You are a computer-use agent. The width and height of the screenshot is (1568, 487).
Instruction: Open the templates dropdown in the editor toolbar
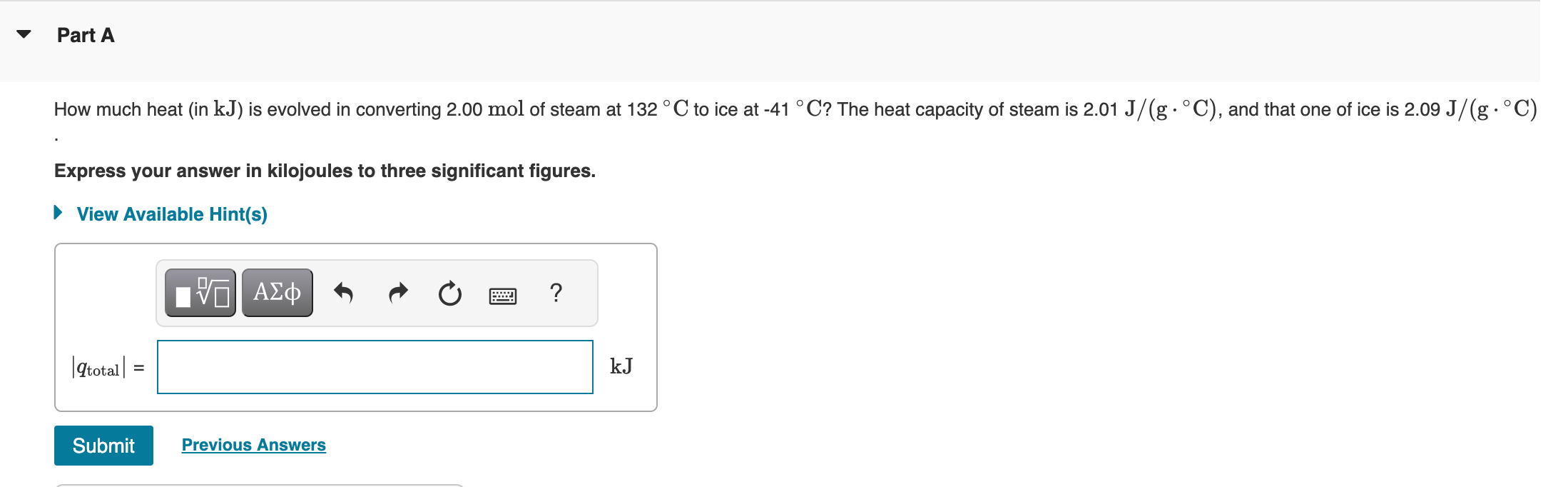point(202,292)
